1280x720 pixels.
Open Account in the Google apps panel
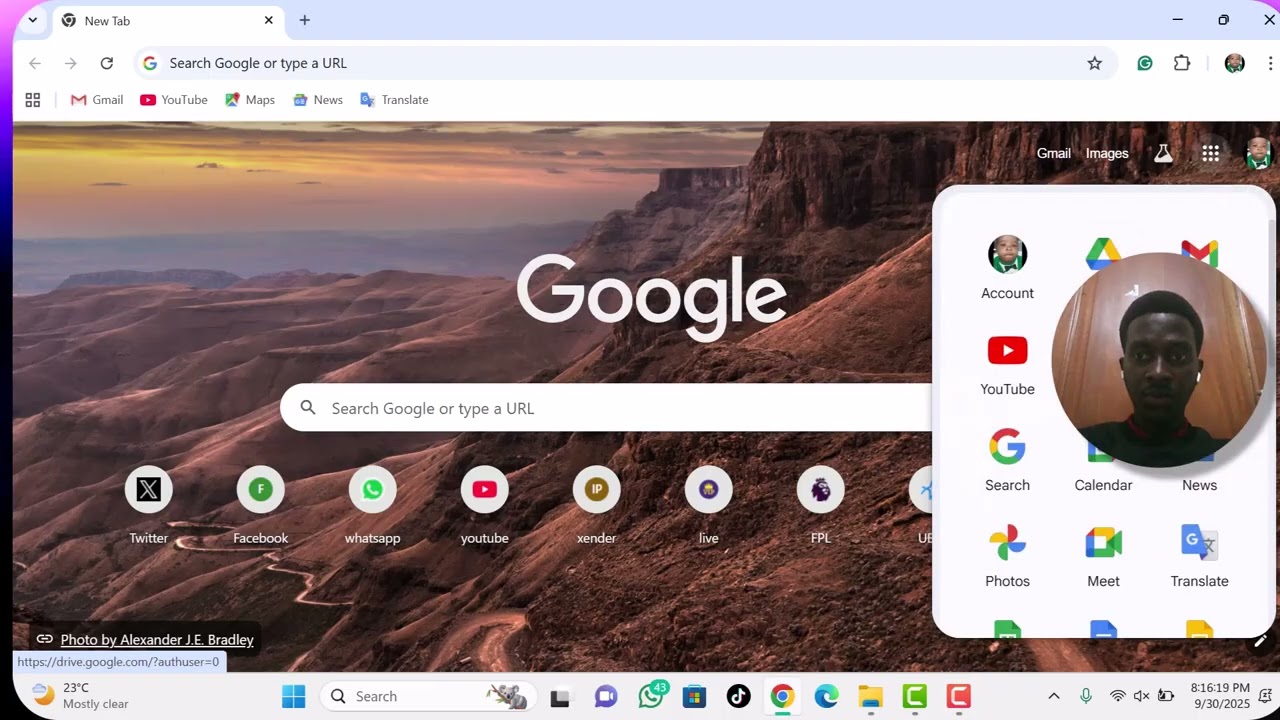1007,268
